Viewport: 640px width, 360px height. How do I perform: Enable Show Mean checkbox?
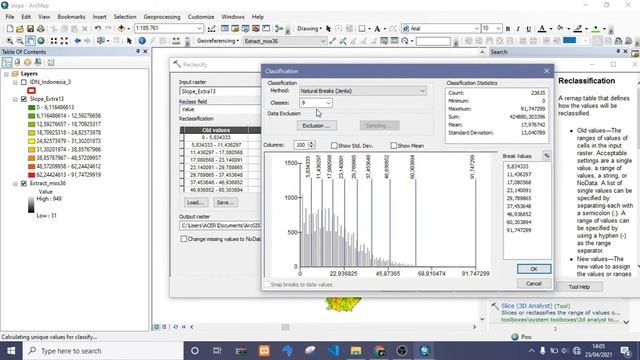coord(393,145)
